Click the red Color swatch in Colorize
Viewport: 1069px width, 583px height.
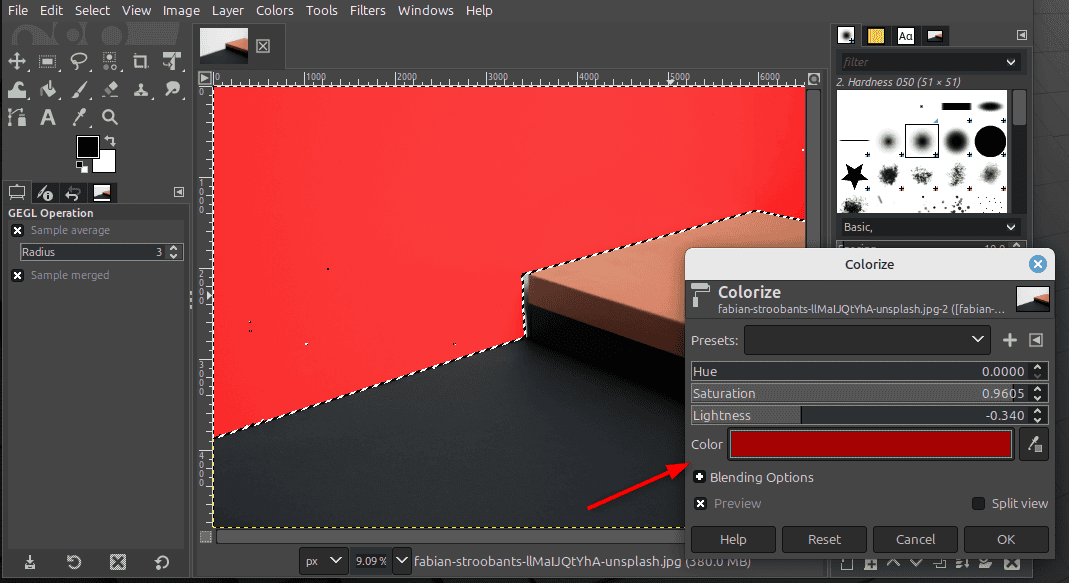click(869, 444)
